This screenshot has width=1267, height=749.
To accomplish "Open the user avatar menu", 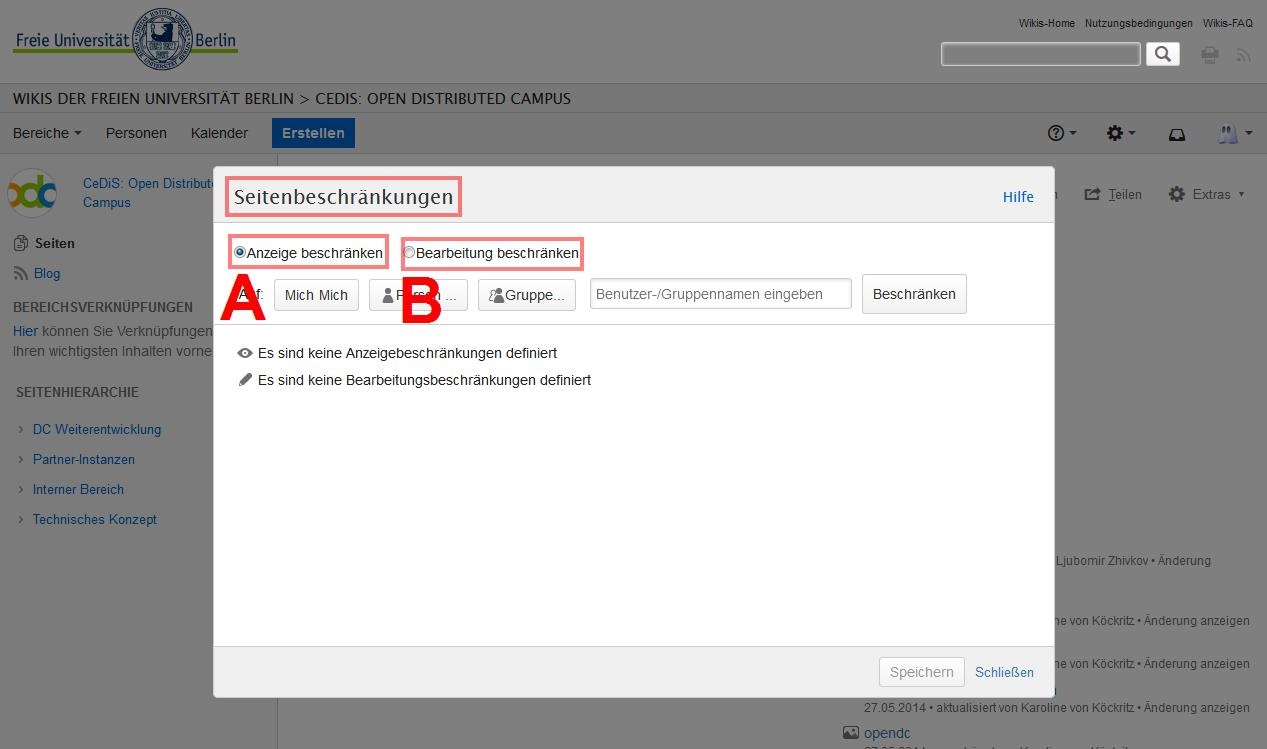I will pyautogui.click(x=1234, y=133).
